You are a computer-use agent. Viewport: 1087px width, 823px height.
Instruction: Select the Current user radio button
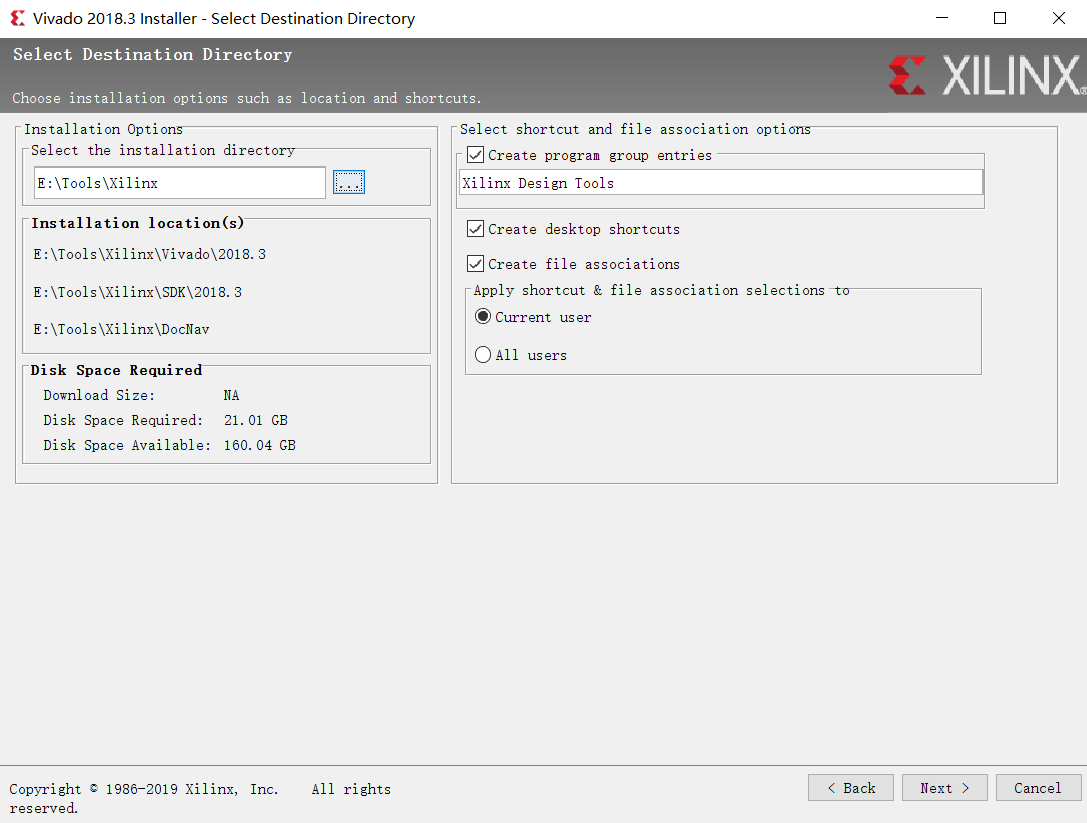[x=482, y=317]
